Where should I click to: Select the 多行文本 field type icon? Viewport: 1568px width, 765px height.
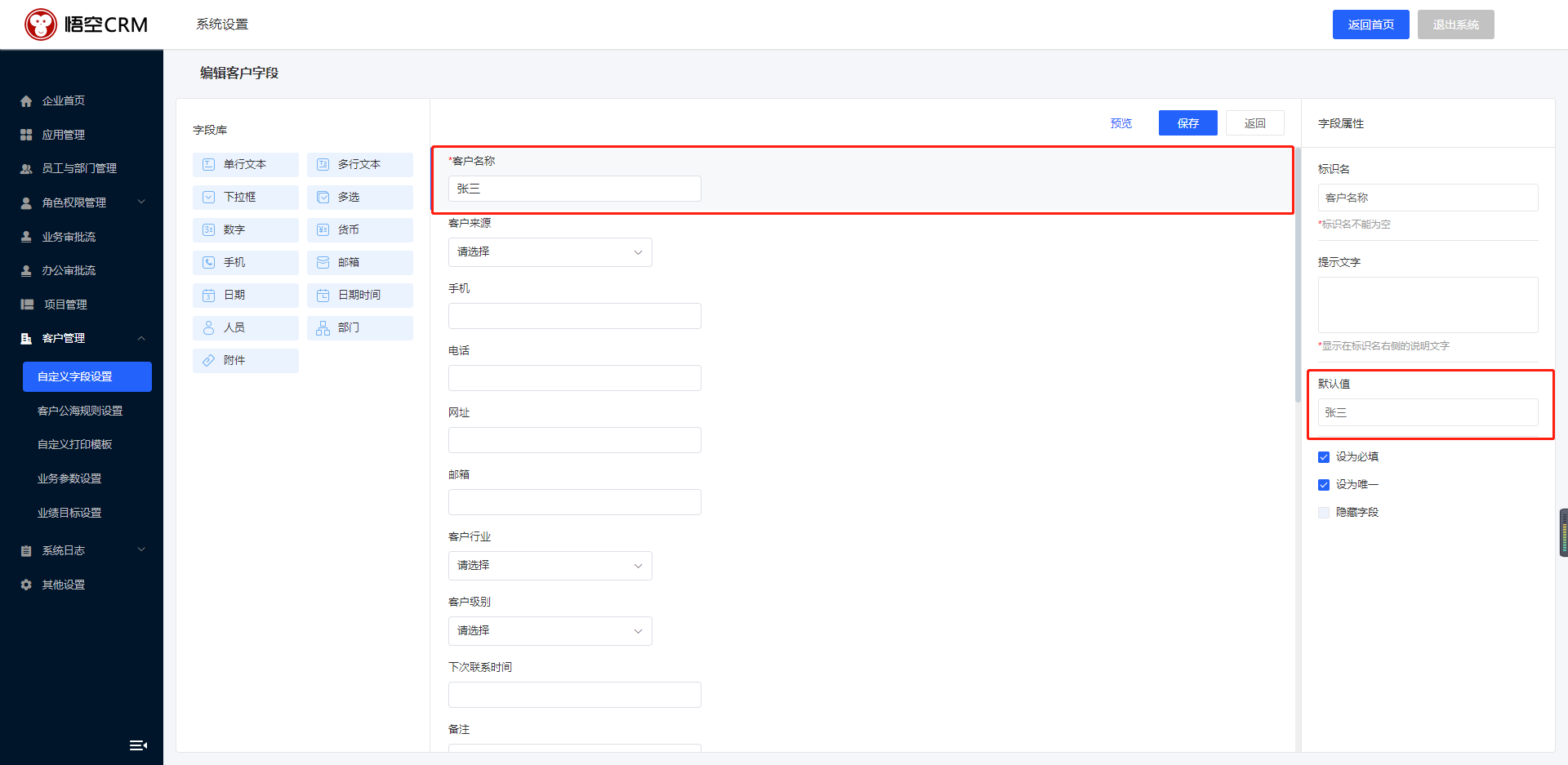click(x=323, y=164)
